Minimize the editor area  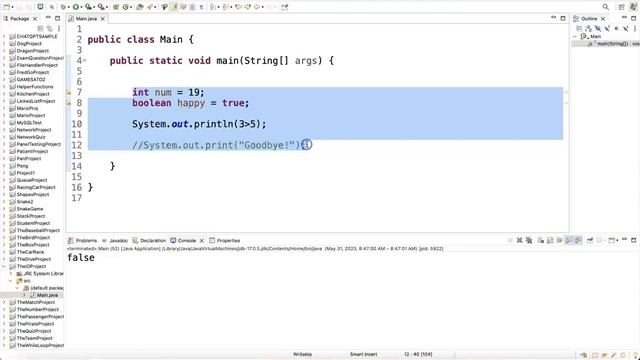tap(553, 18)
